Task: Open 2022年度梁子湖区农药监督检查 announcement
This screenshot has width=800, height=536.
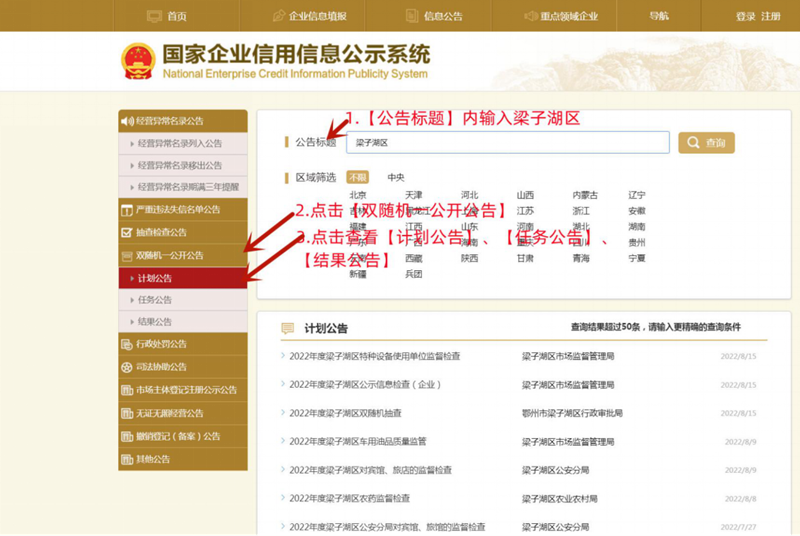Action: [349, 498]
